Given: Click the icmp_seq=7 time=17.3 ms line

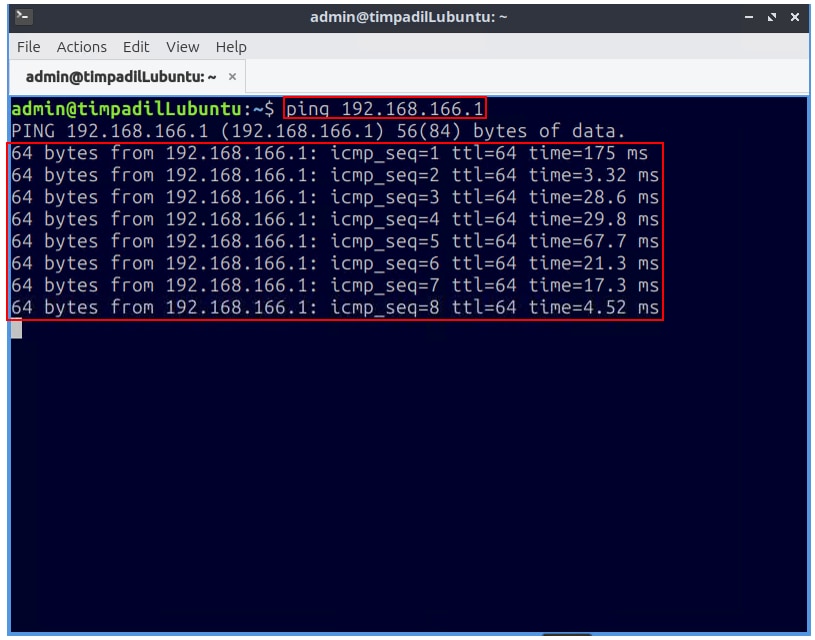Looking at the screenshot, I should pyautogui.click(x=335, y=285).
